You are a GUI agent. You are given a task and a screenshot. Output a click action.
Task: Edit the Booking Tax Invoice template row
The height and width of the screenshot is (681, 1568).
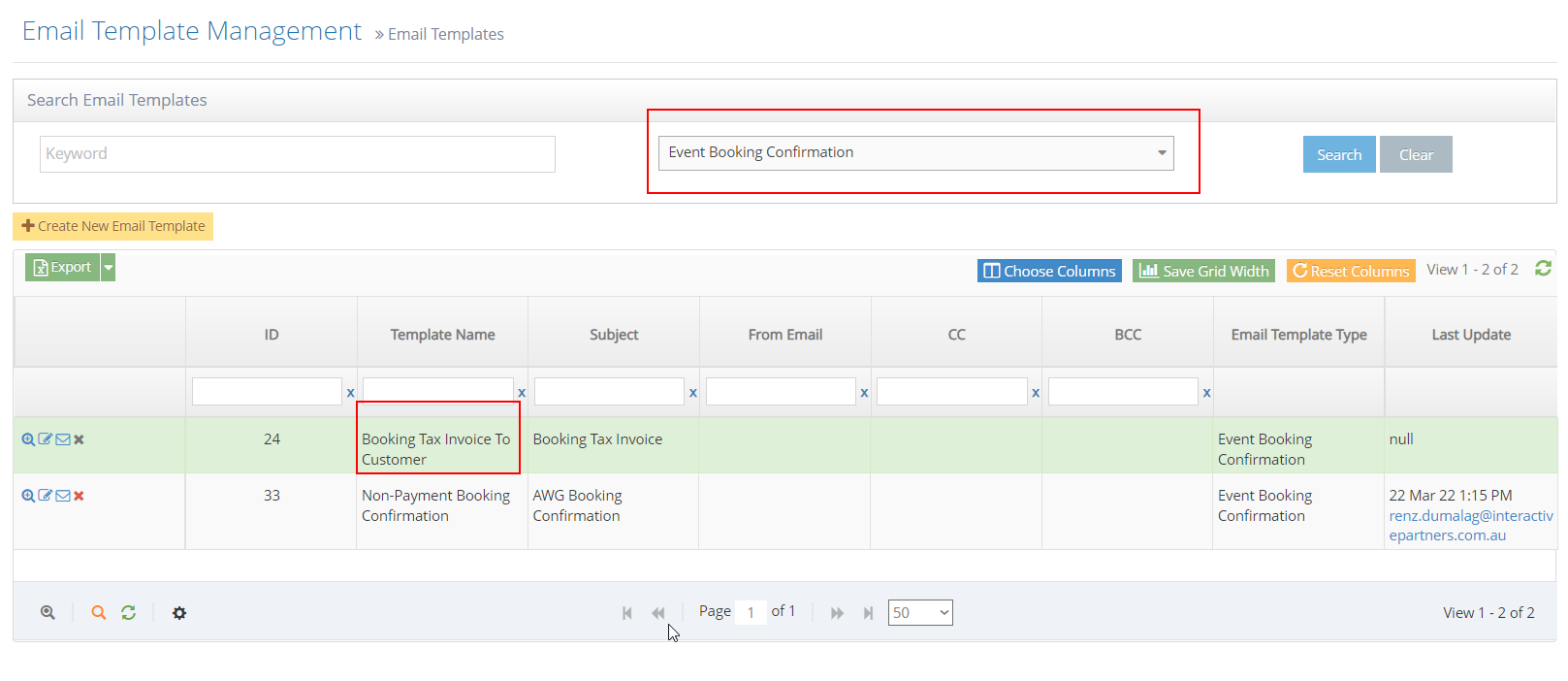45,439
